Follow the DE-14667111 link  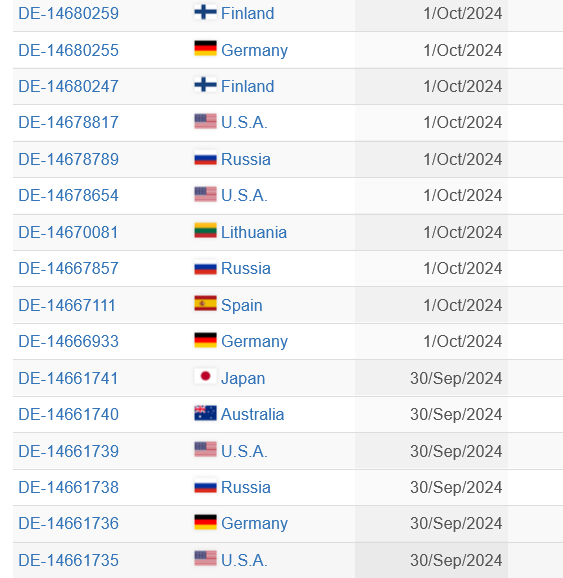(67, 306)
